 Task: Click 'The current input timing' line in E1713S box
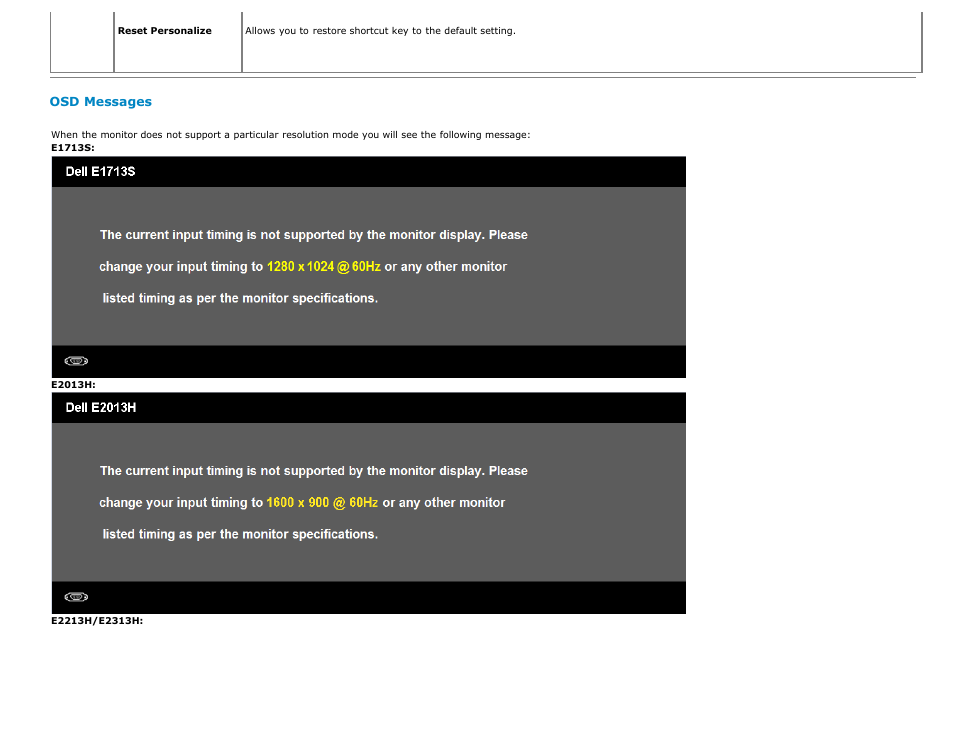coord(313,235)
